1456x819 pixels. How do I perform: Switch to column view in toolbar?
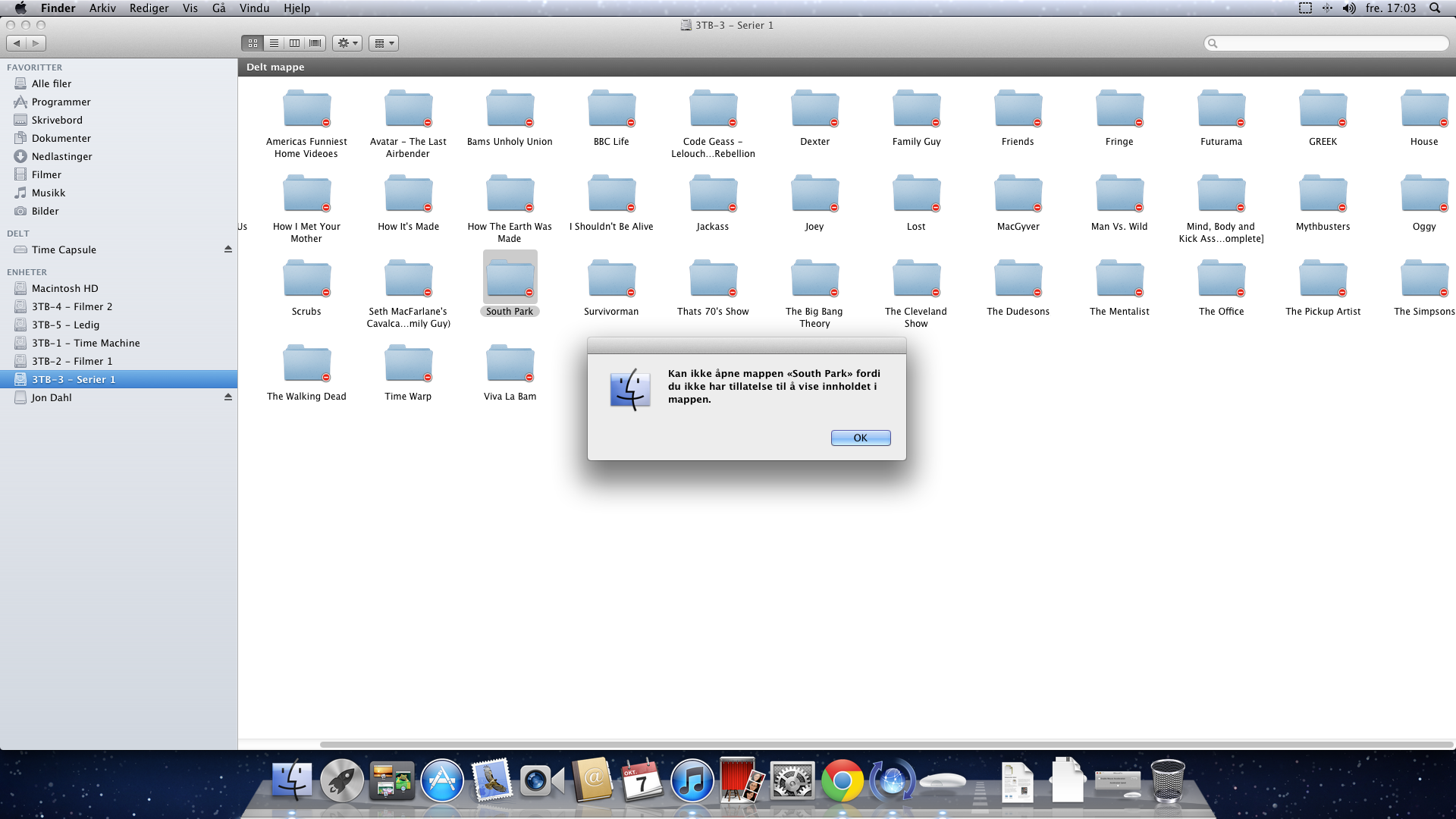(294, 43)
